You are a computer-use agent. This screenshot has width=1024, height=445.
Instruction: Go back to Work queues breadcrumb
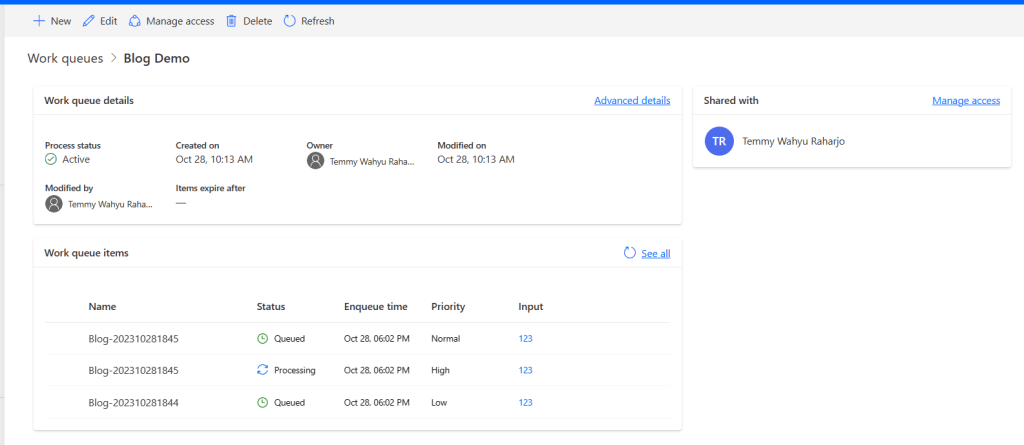pos(65,58)
